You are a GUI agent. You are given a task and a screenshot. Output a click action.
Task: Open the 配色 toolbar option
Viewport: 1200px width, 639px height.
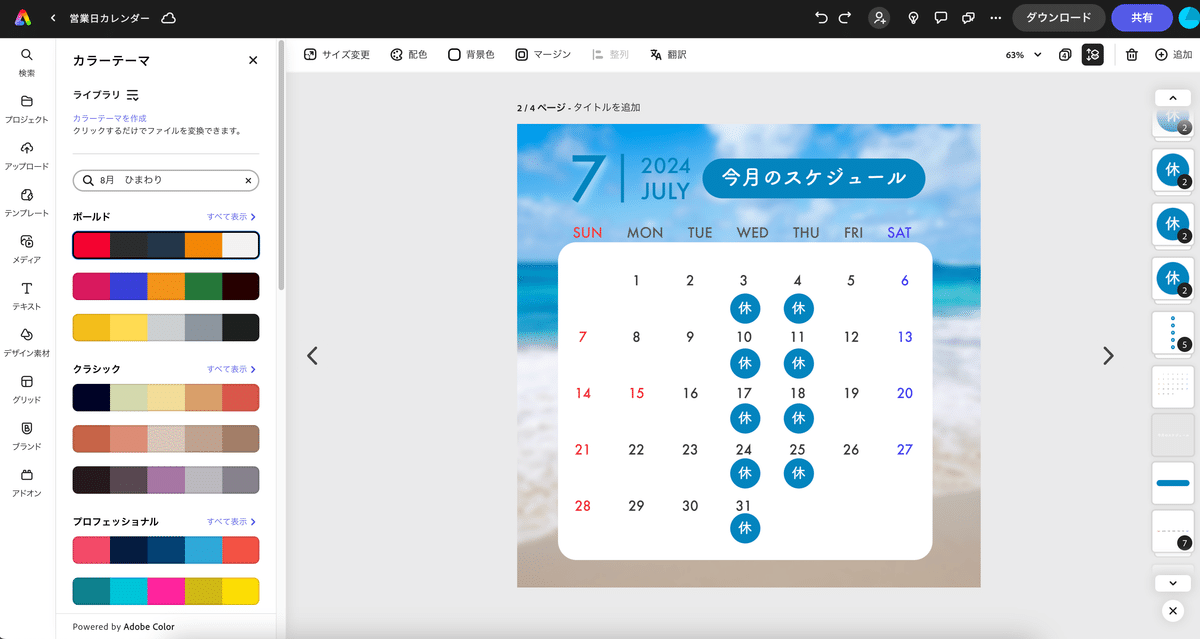click(408, 55)
